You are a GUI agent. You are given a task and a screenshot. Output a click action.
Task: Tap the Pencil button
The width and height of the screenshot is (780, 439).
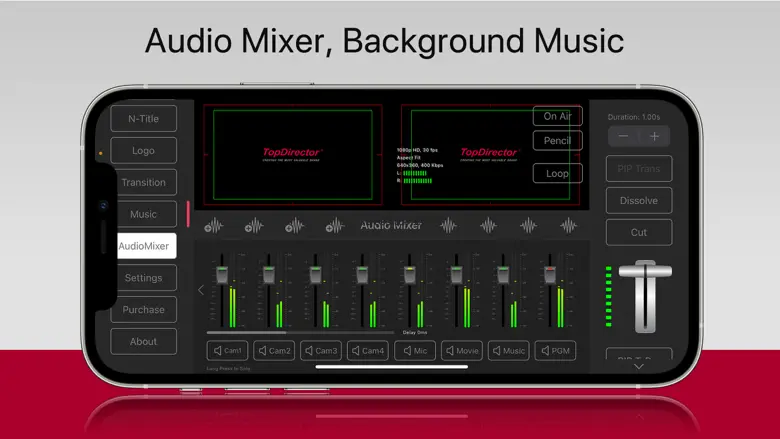click(x=558, y=140)
